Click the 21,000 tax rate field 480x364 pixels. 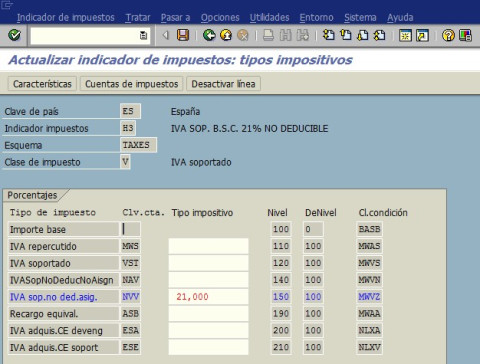click(208, 297)
